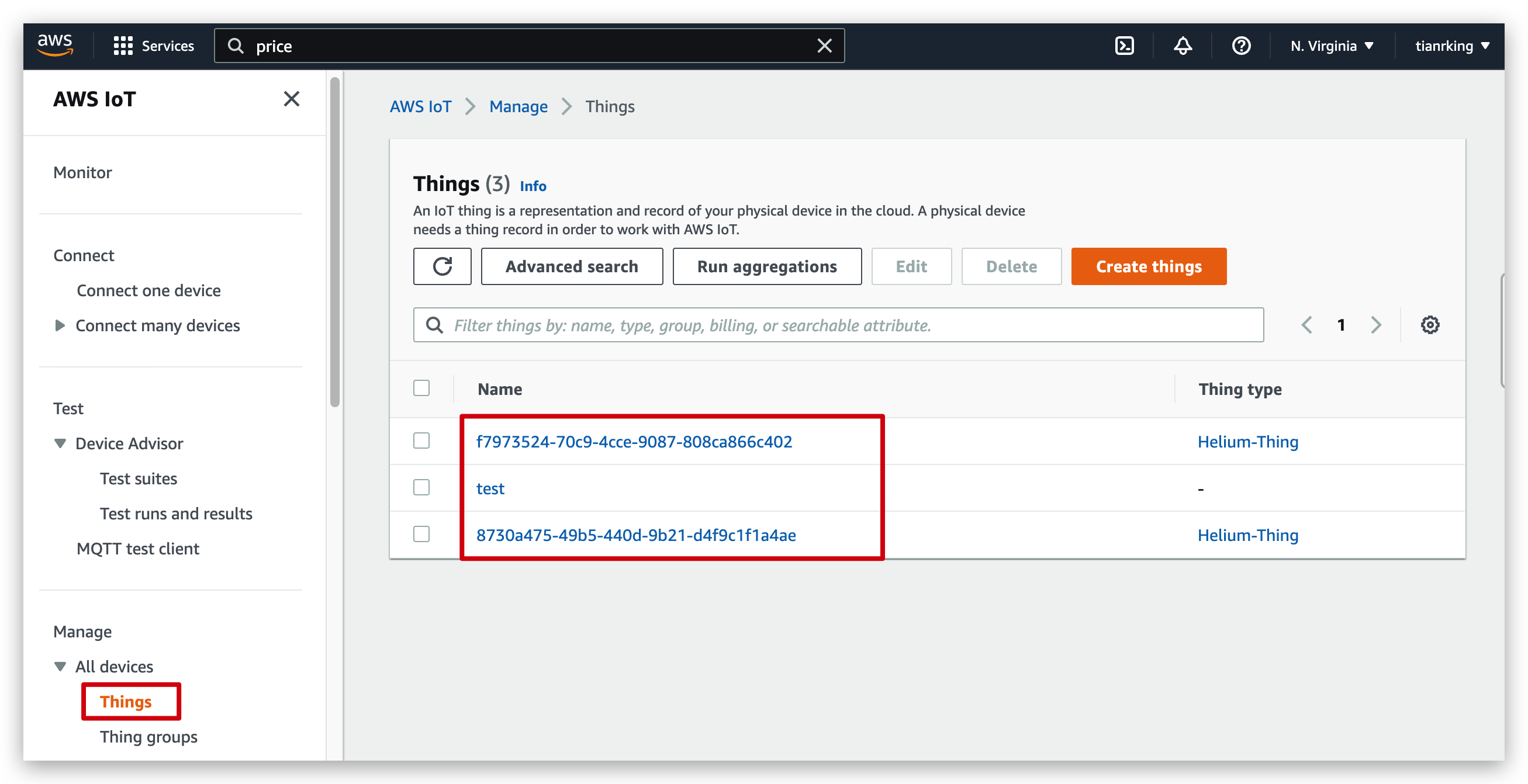Image resolution: width=1528 pixels, height=784 pixels.
Task: Go to previous page of things
Action: coord(1306,324)
